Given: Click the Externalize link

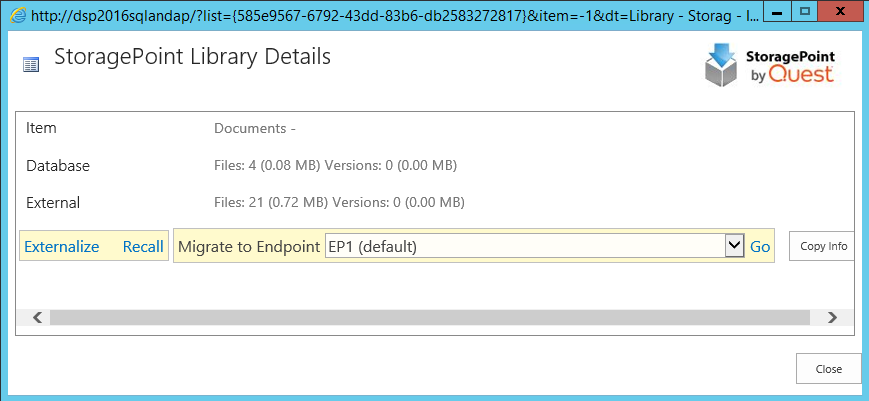Looking at the screenshot, I should tap(62, 246).
